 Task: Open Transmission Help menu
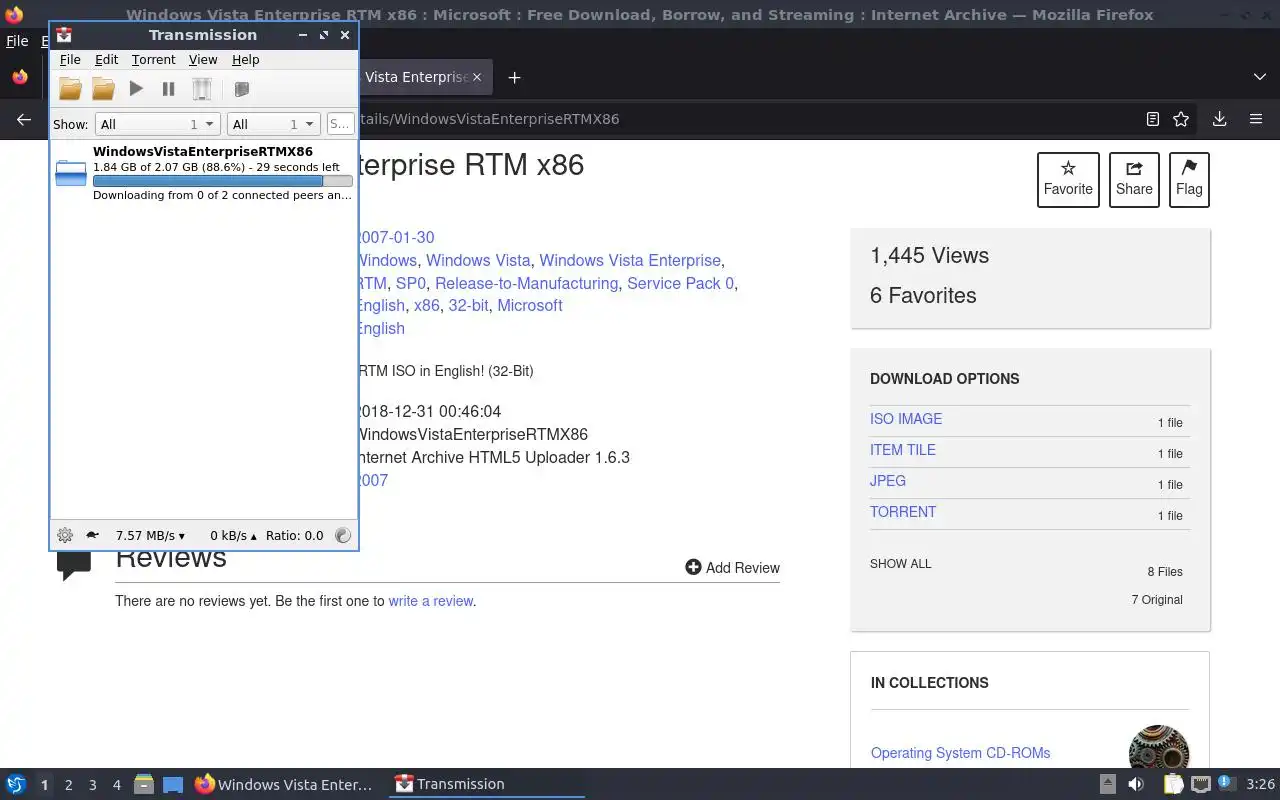[245, 60]
